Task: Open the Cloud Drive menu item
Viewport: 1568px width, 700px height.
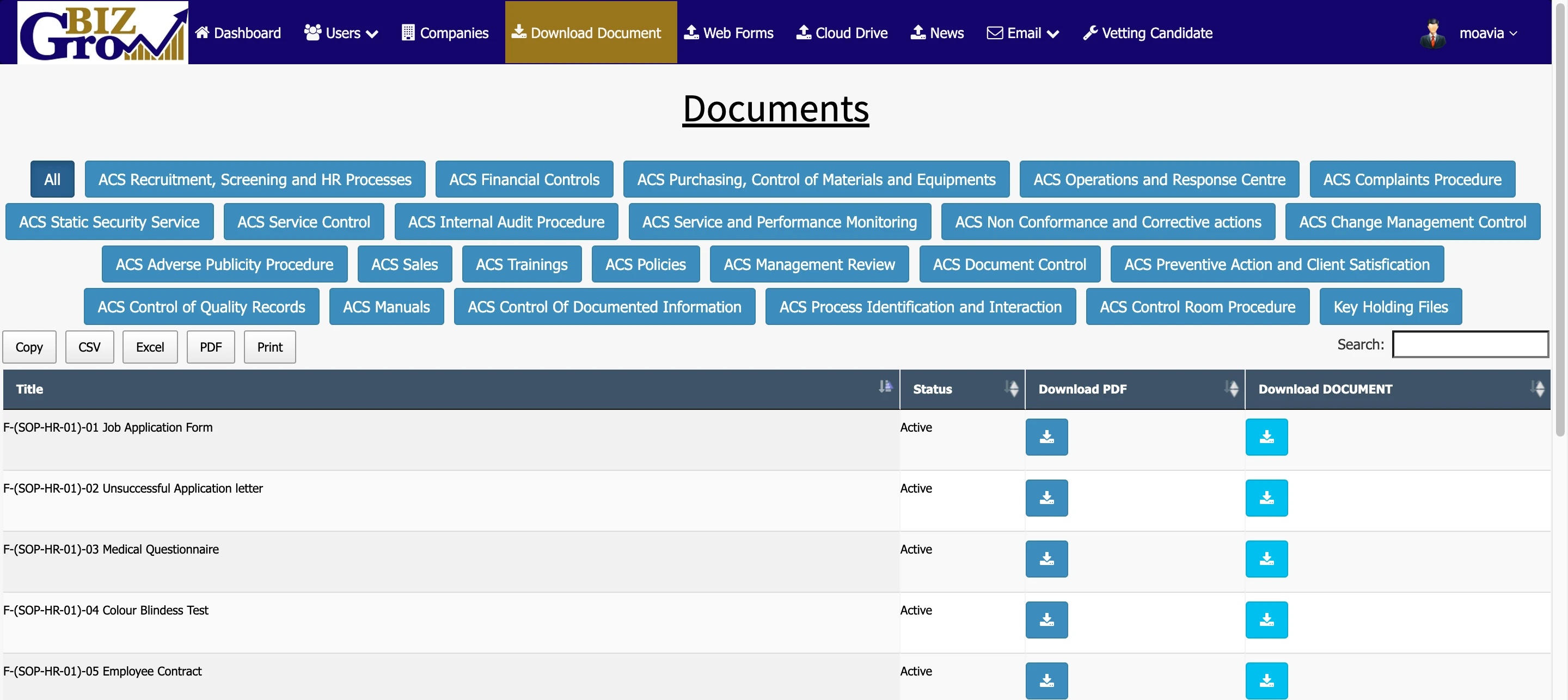Action: pyautogui.click(x=842, y=33)
